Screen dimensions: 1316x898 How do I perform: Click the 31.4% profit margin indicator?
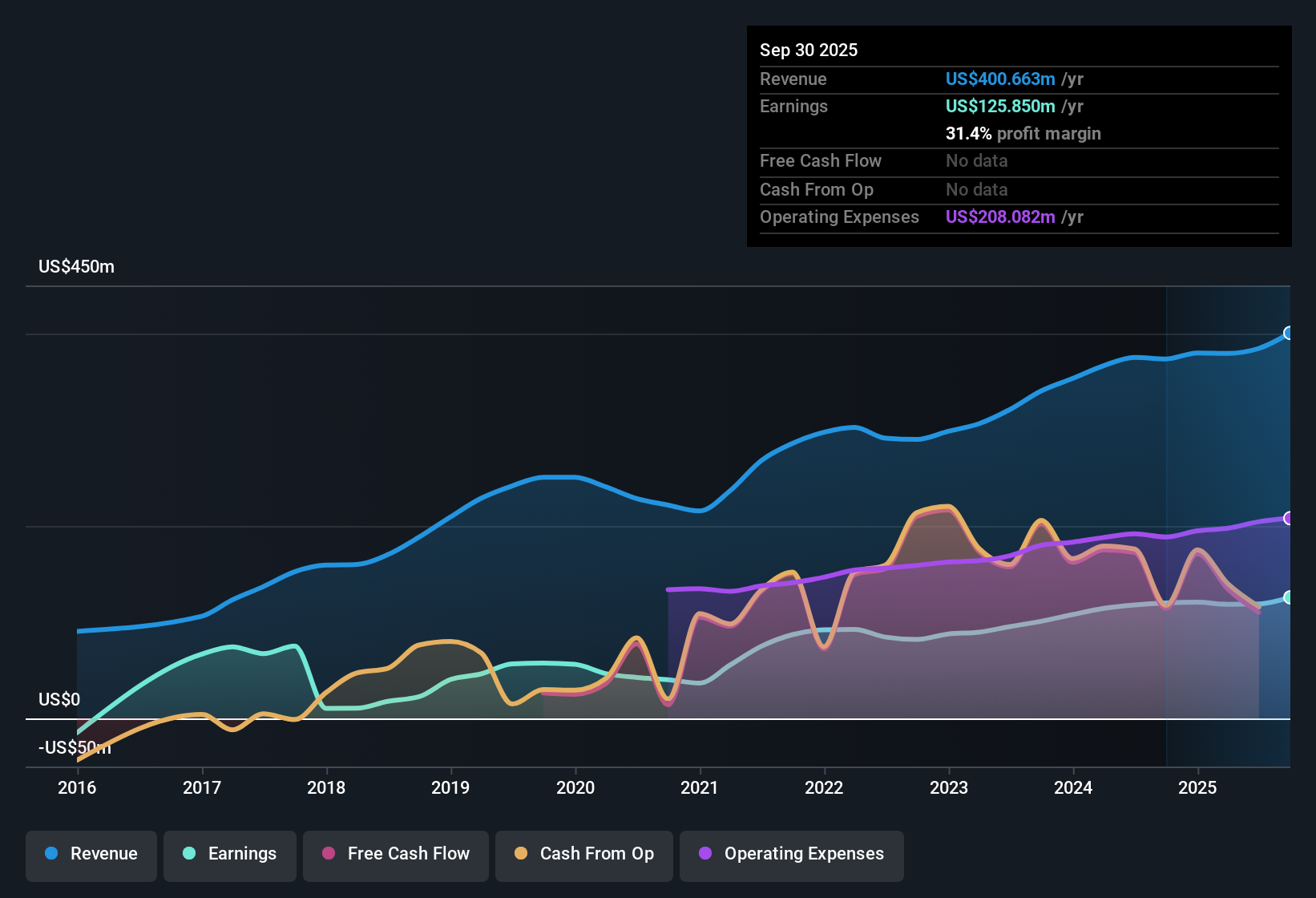coord(1023,134)
